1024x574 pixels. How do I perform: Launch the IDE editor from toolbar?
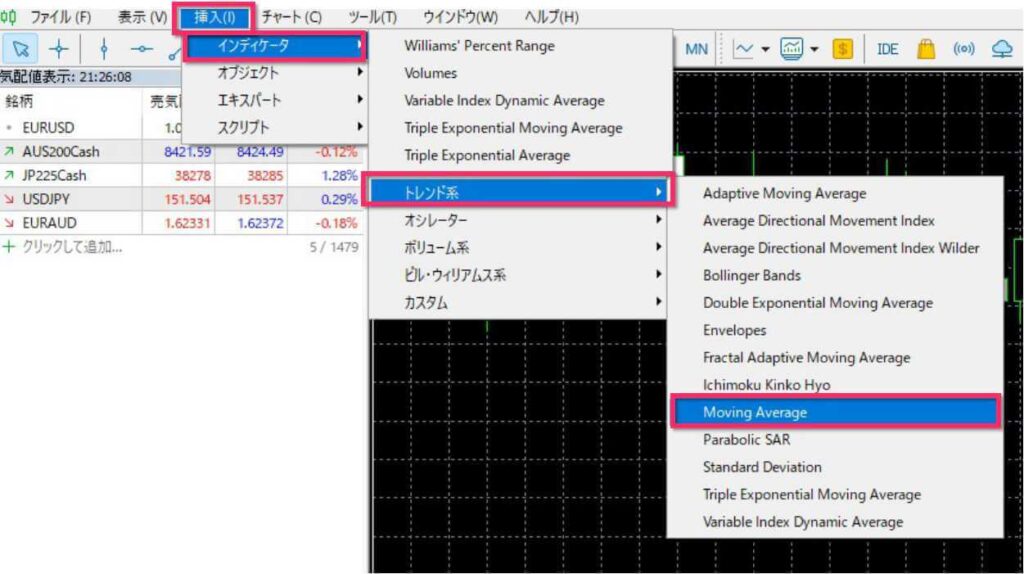(887, 49)
